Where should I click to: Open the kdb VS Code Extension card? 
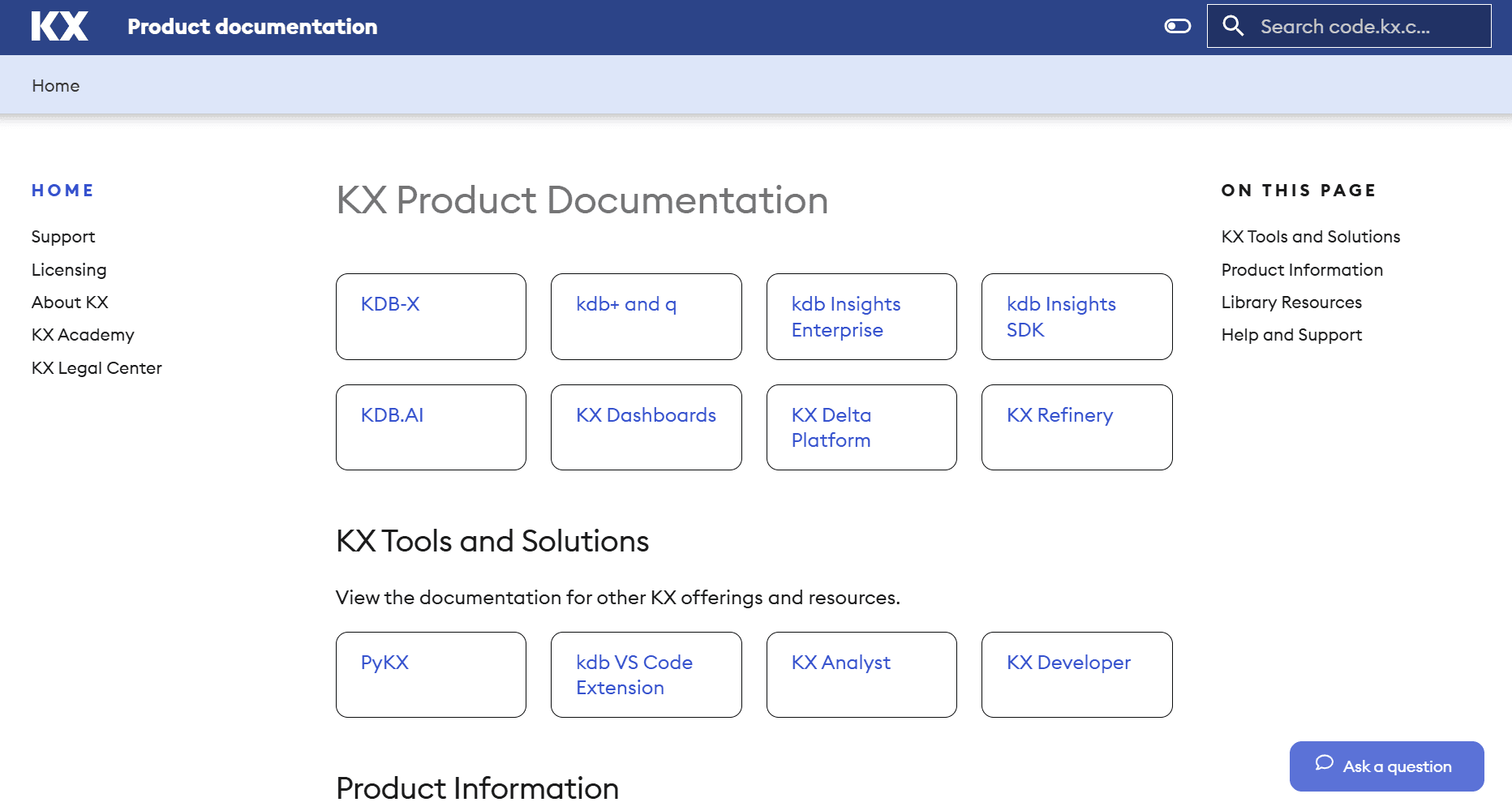point(646,675)
